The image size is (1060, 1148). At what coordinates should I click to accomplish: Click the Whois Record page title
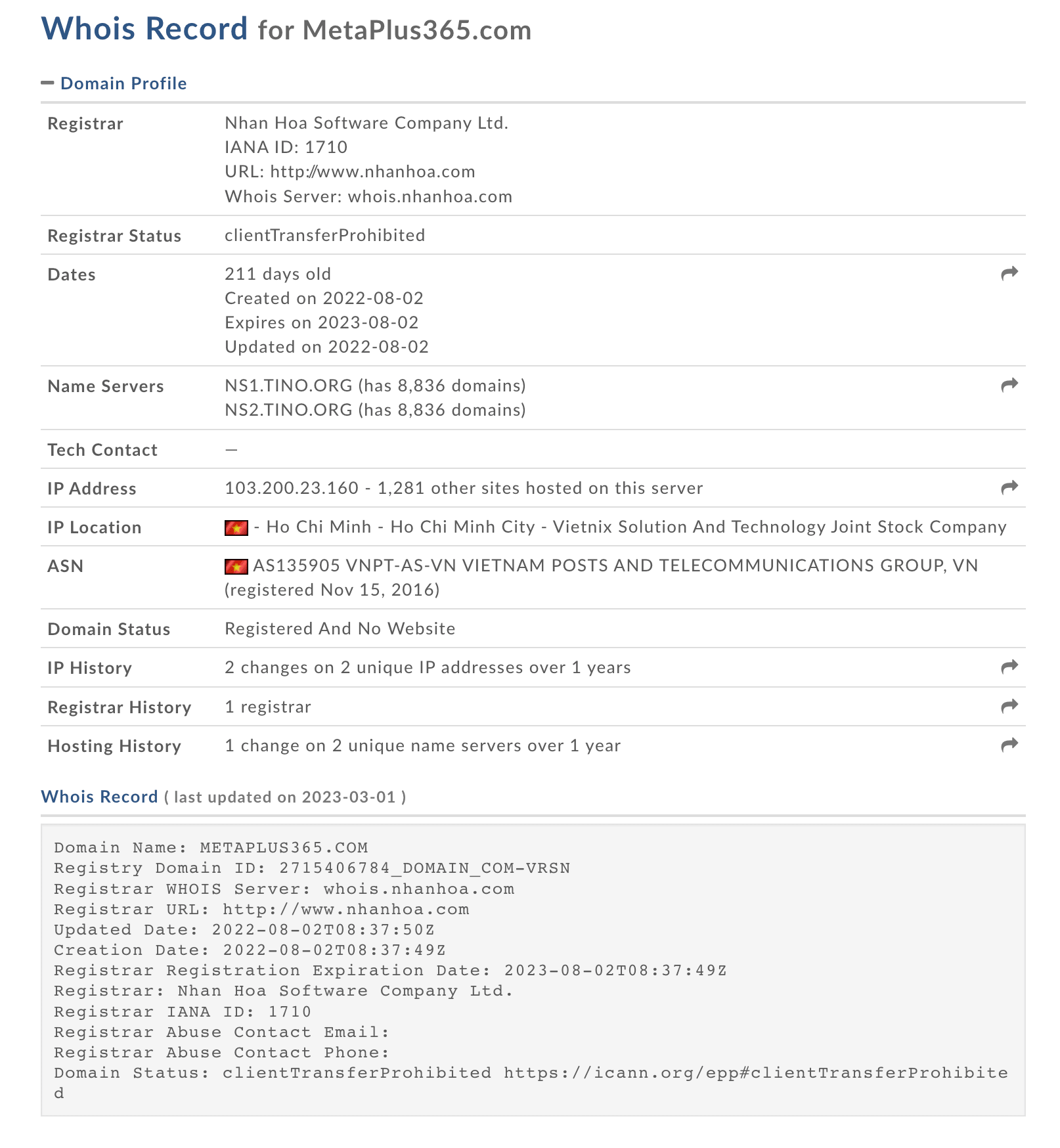click(x=144, y=29)
